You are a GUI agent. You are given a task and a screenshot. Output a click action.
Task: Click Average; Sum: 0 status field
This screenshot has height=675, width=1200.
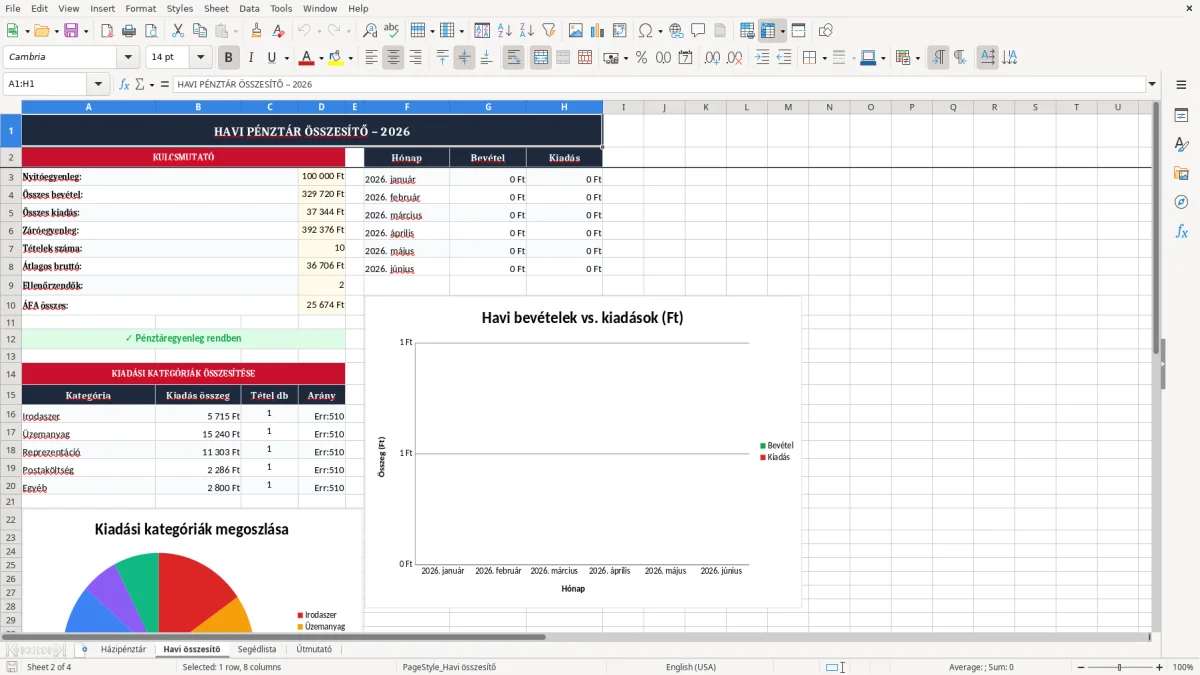pyautogui.click(x=980, y=667)
